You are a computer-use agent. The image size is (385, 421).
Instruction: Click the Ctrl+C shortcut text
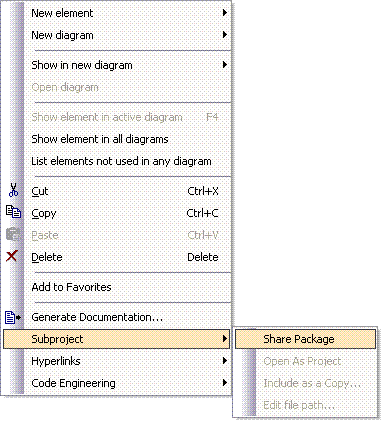click(x=202, y=213)
